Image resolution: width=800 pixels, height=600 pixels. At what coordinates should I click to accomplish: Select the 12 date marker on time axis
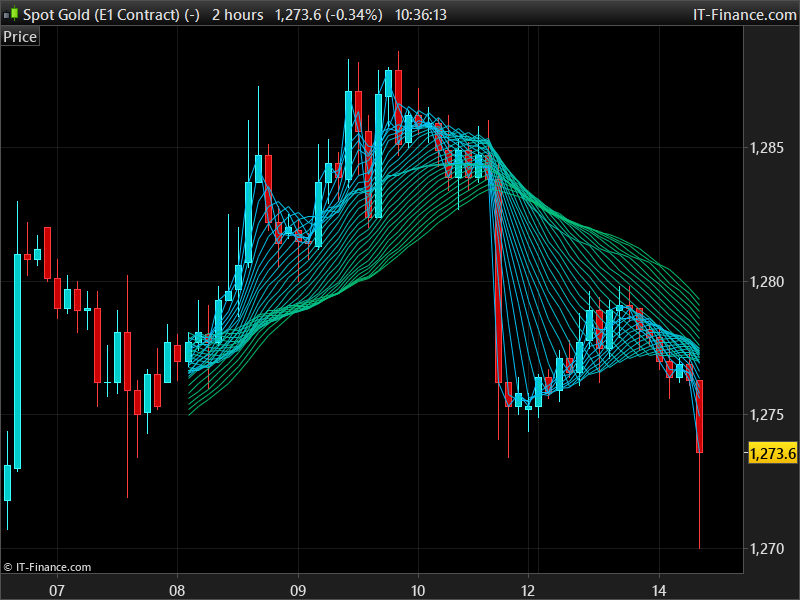point(528,590)
